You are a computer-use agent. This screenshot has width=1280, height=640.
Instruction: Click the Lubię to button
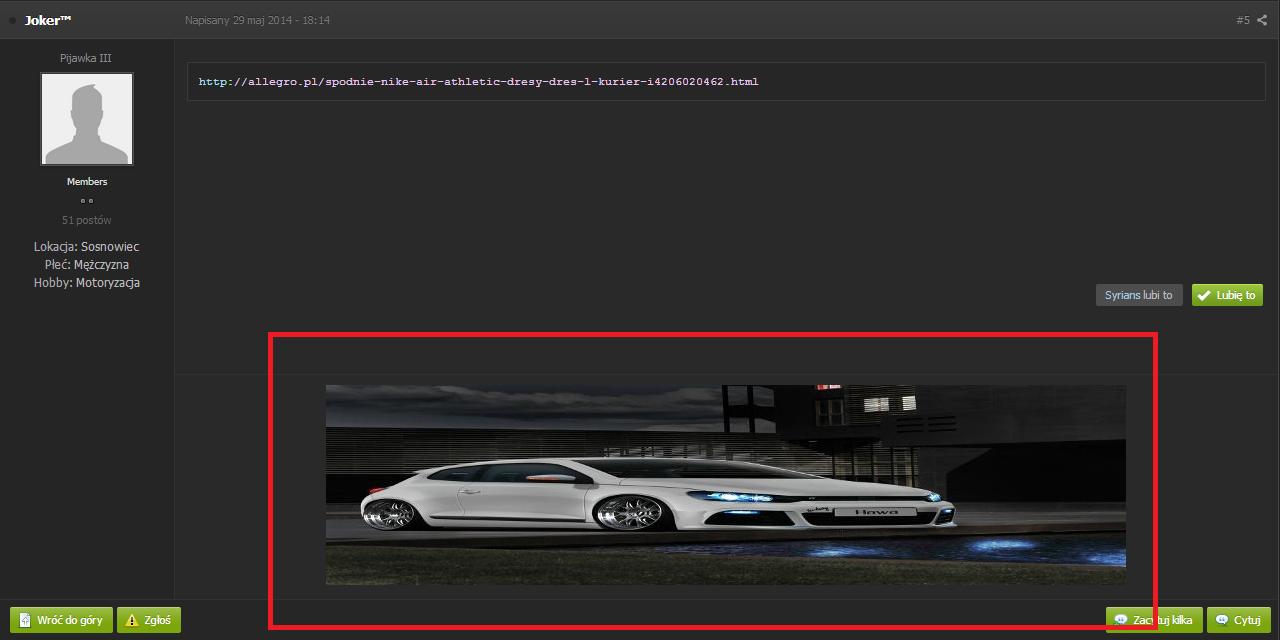(1227, 295)
